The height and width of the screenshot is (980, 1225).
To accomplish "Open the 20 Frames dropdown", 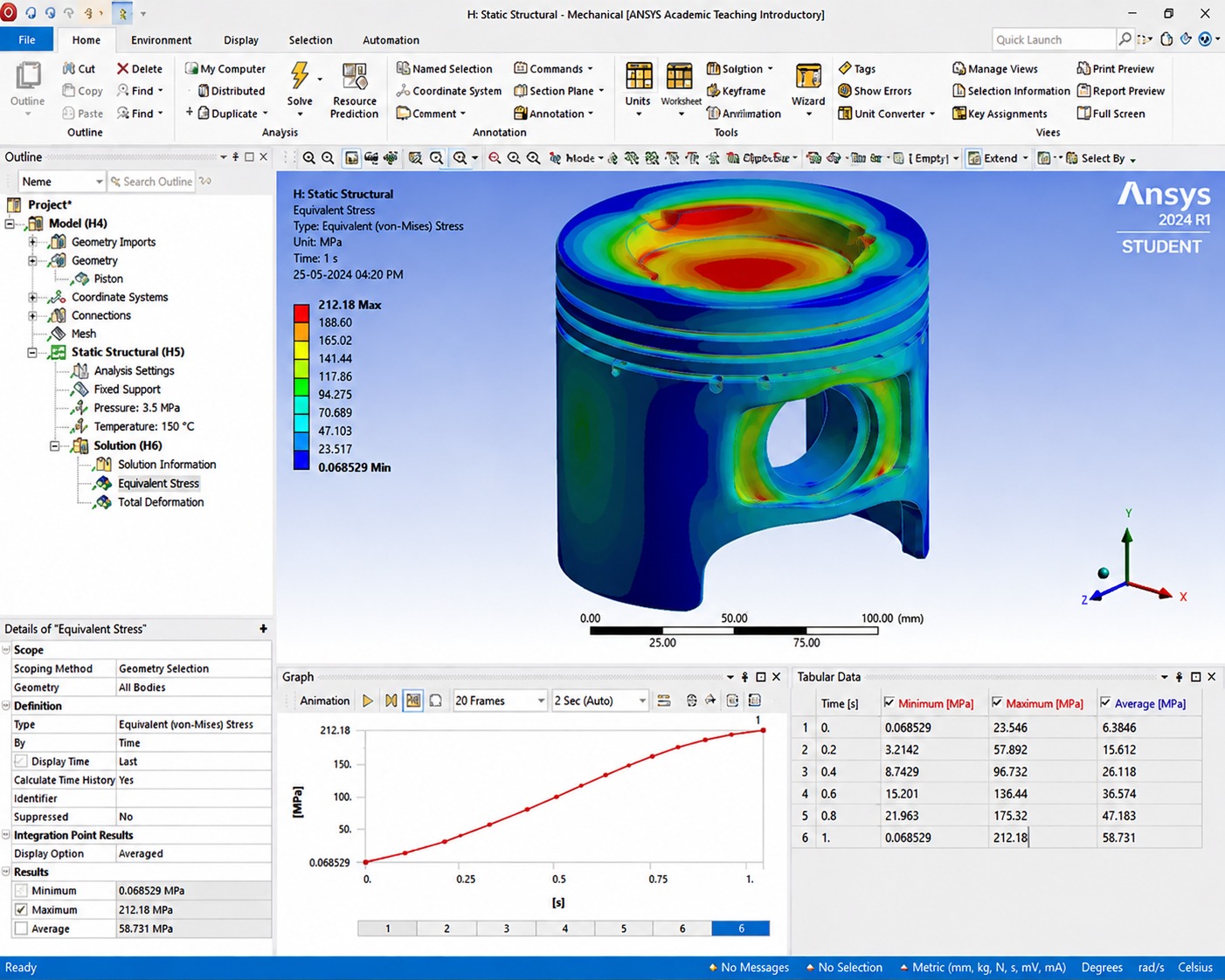I will pos(500,700).
